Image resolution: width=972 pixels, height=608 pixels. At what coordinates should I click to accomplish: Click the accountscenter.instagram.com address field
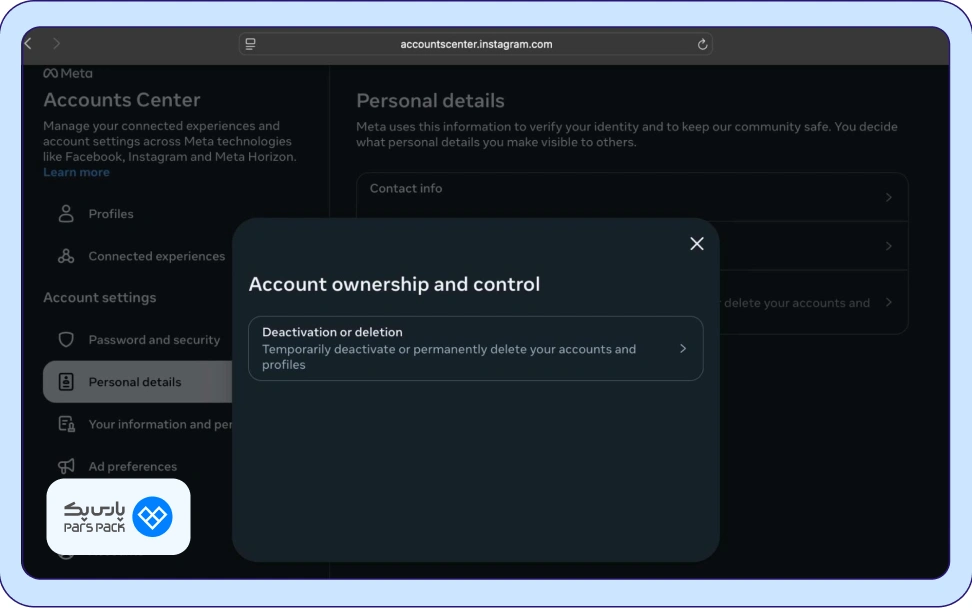coord(476,44)
